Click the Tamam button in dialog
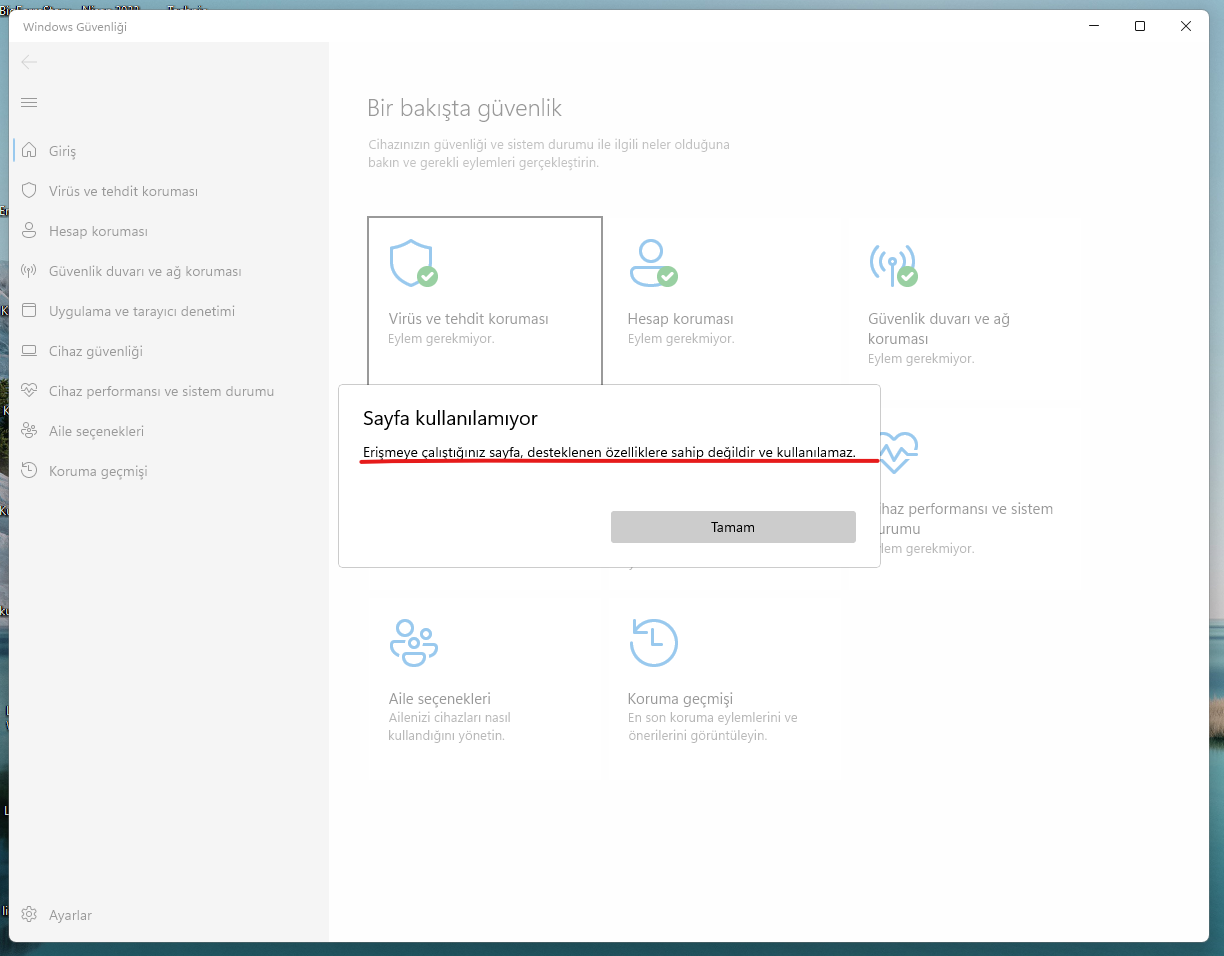 [x=733, y=527]
